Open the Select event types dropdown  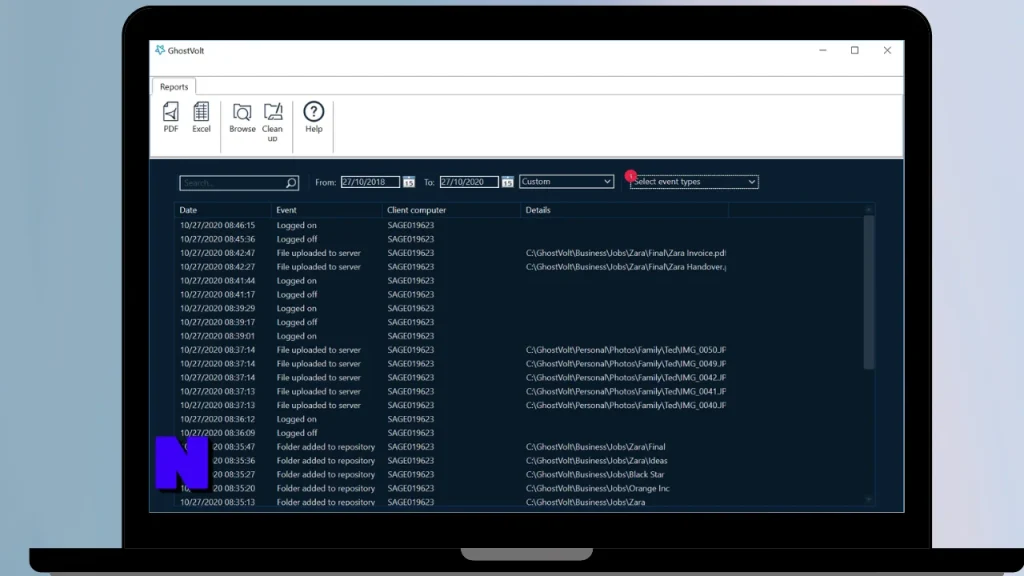coord(694,182)
